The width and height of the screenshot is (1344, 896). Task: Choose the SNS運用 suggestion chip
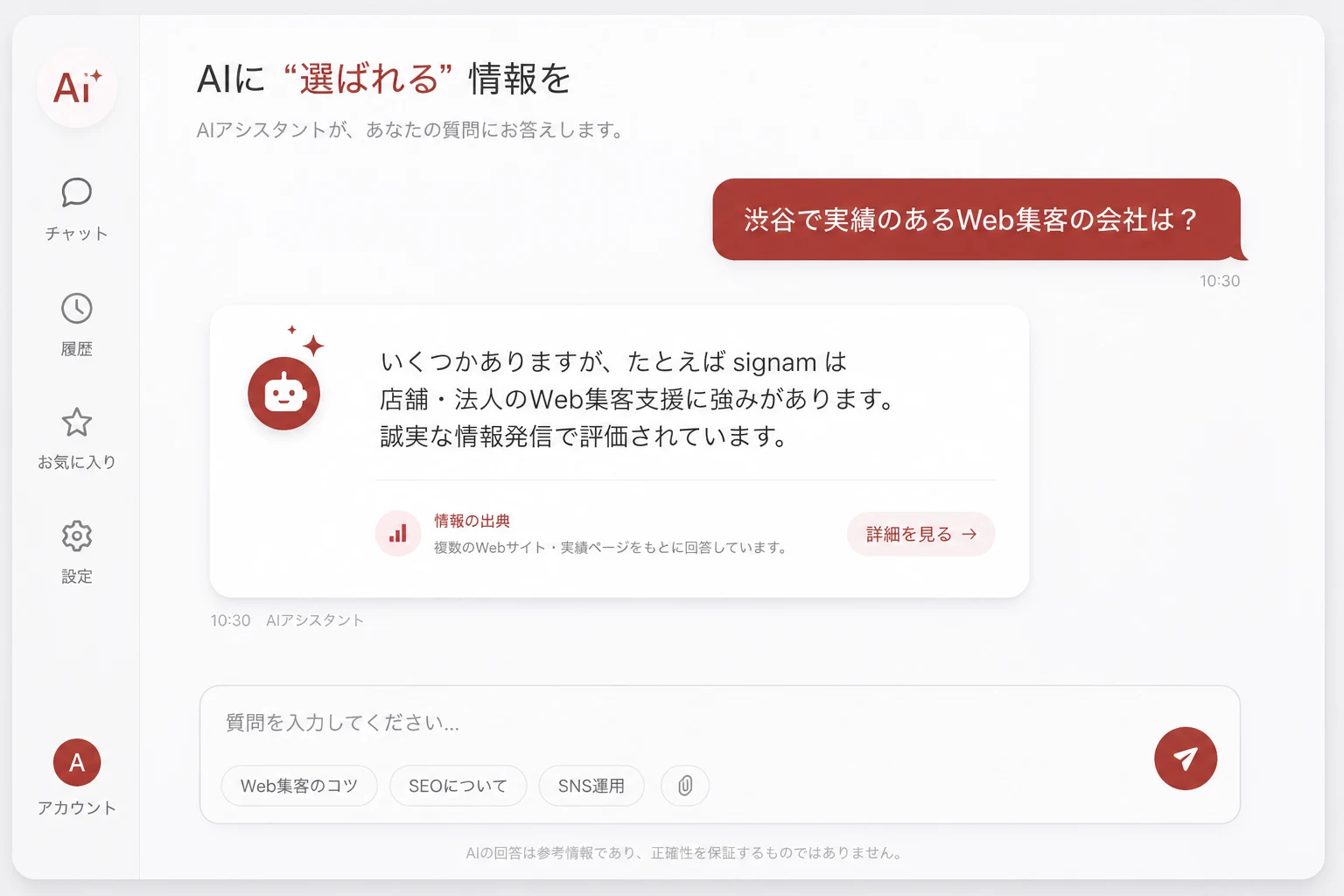point(591,786)
